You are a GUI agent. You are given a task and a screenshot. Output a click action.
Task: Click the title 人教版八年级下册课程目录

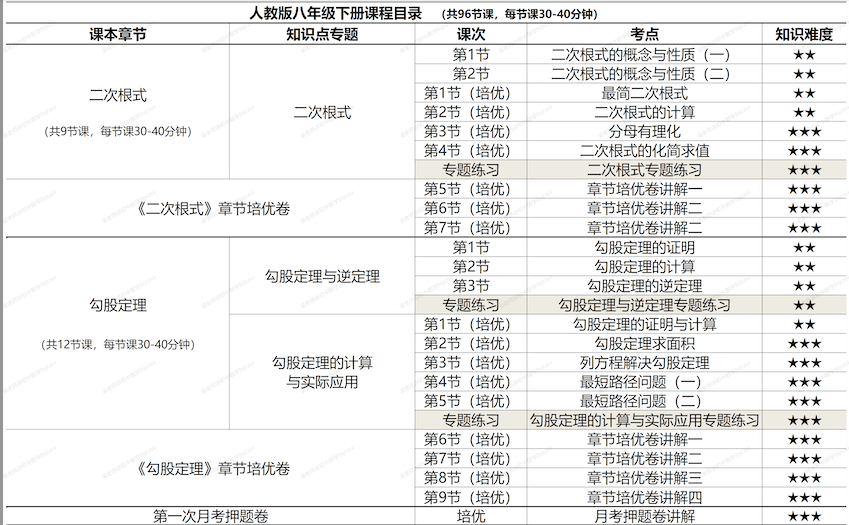[335, 13]
